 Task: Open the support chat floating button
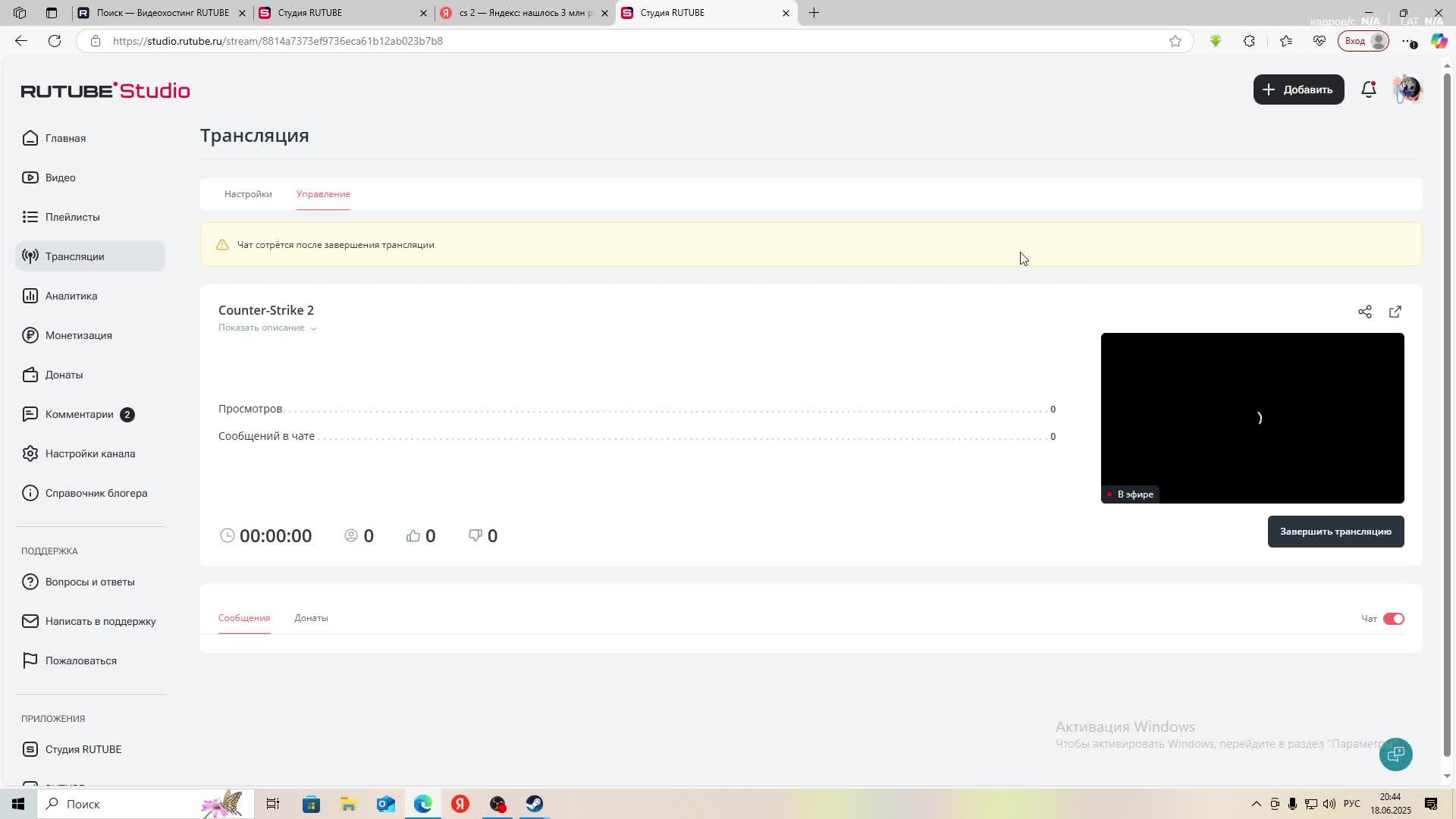pyautogui.click(x=1395, y=754)
